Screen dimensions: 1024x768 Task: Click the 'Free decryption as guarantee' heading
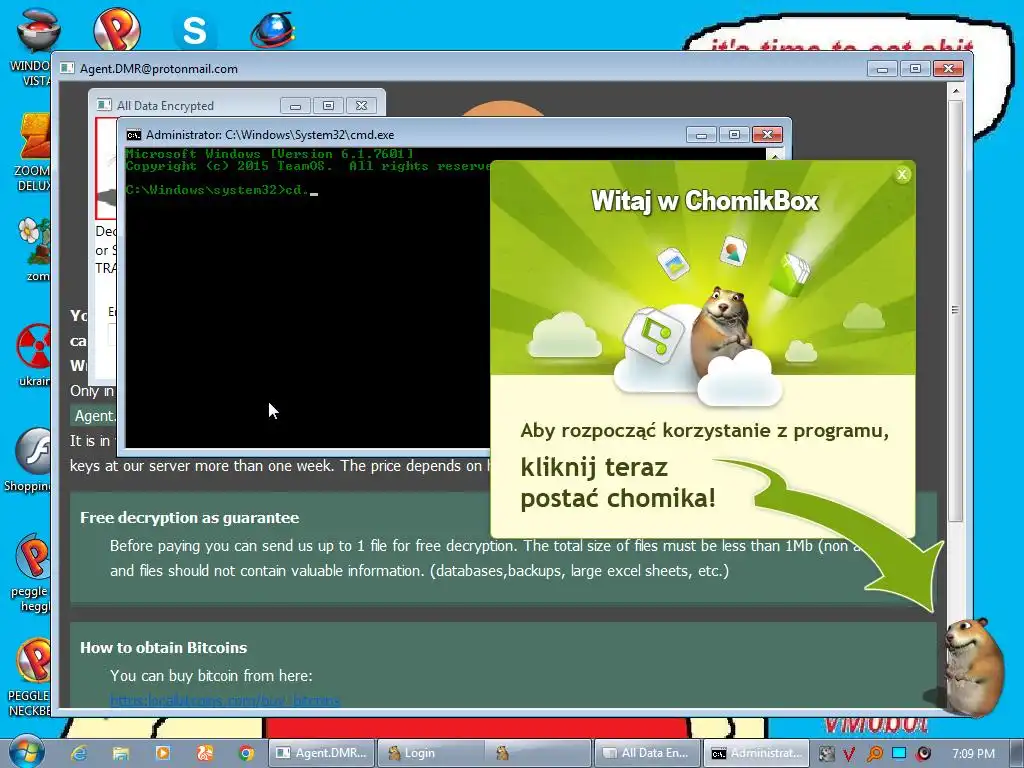(189, 518)
